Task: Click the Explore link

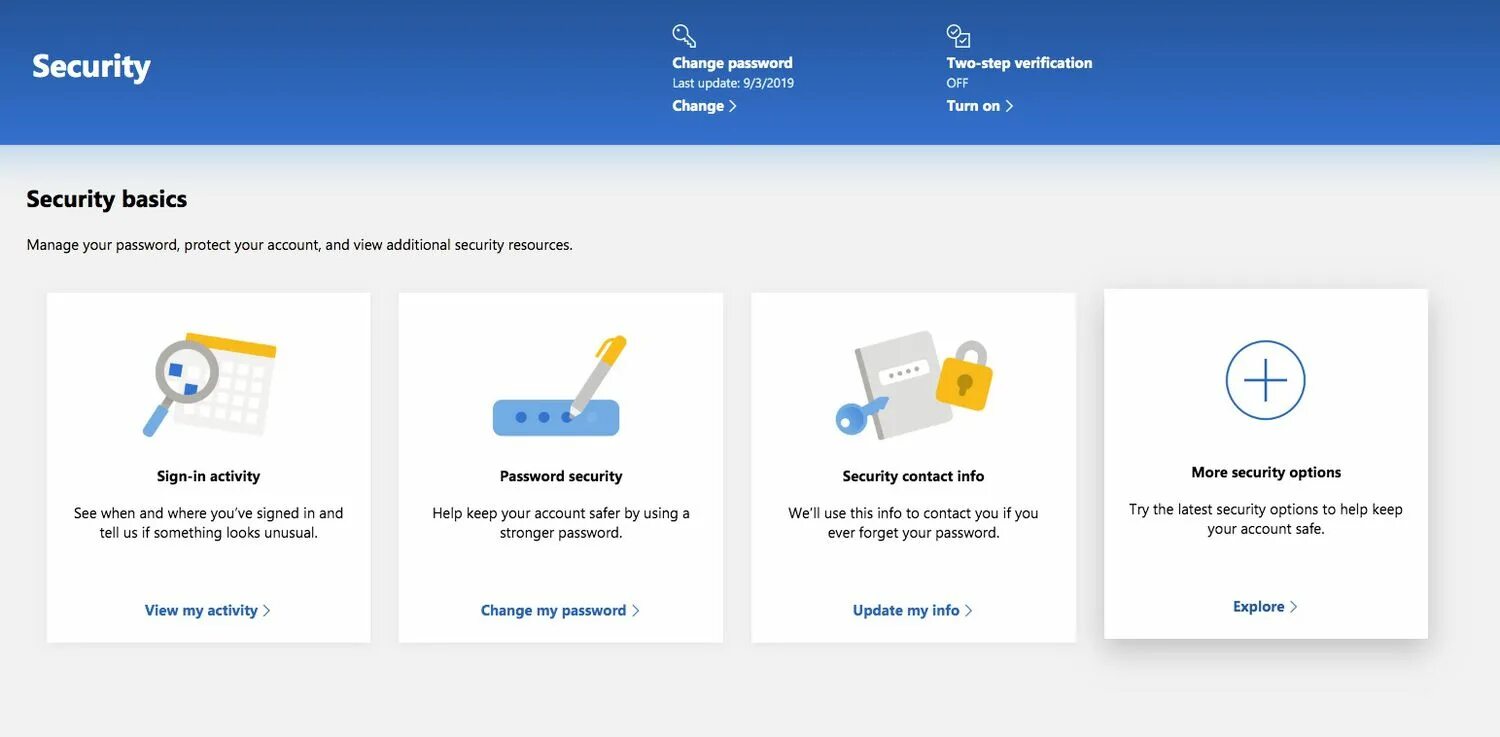Action: click(x=1258, y=606)
